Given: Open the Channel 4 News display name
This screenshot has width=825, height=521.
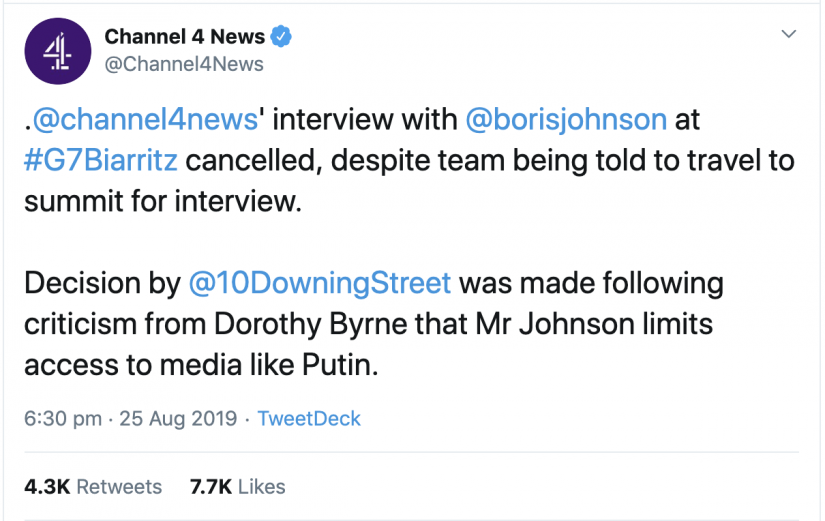Looking at the screenshot, I should (184, 36).
